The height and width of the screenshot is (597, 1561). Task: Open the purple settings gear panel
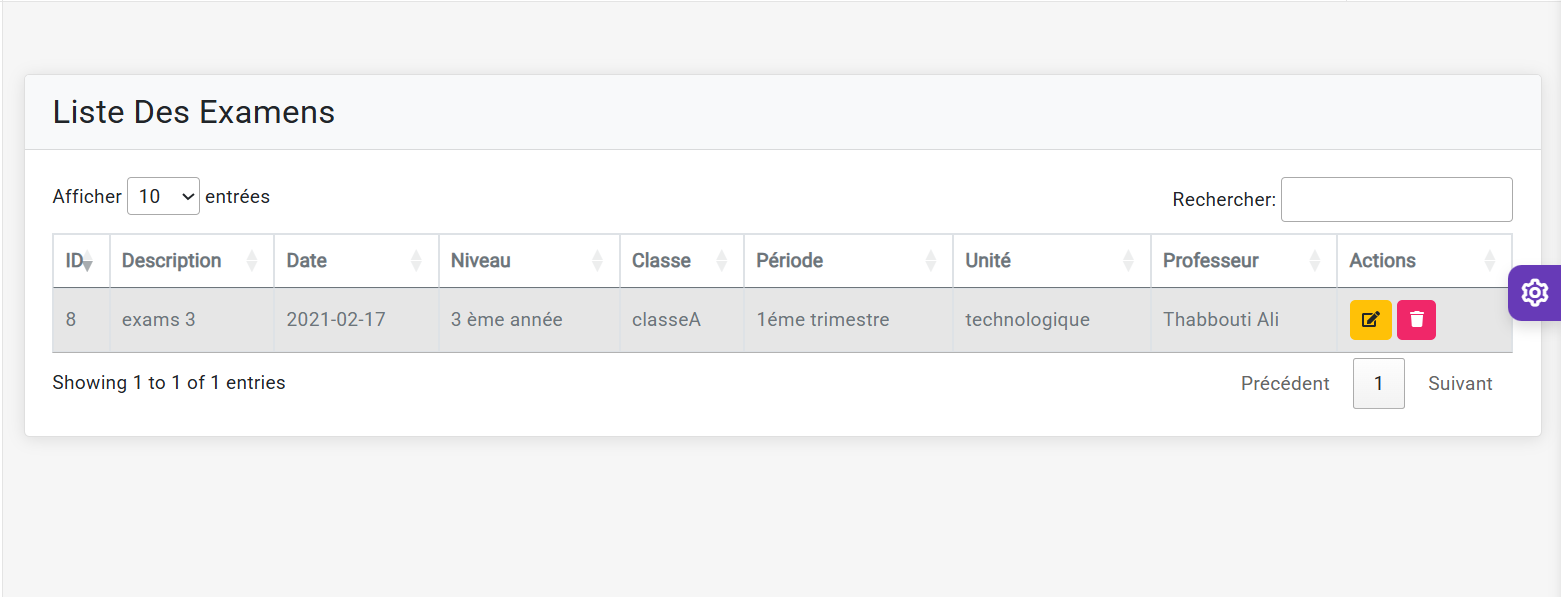pos(1534,293)
